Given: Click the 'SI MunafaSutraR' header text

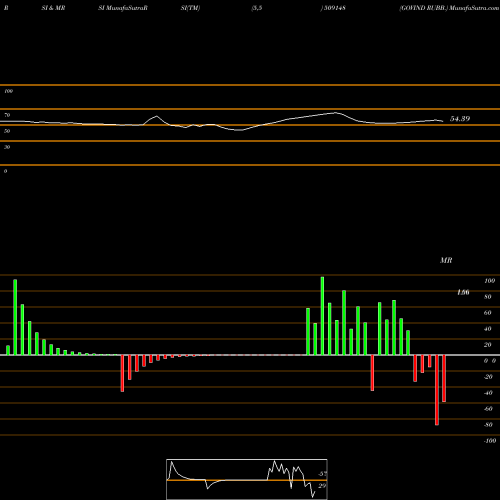Looking at the screenshot, I should pos(123,8).
